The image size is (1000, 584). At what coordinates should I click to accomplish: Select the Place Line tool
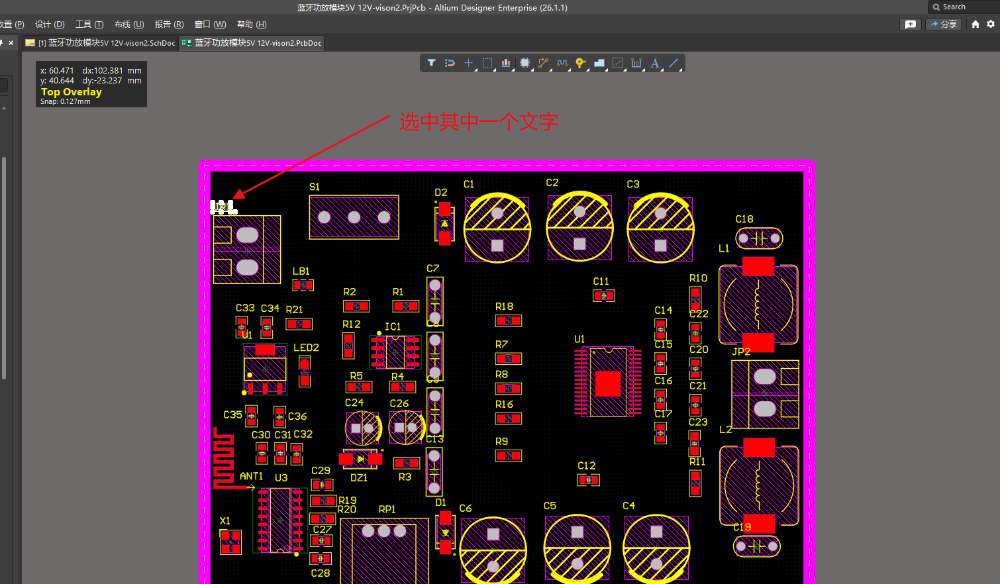(673, 63)
